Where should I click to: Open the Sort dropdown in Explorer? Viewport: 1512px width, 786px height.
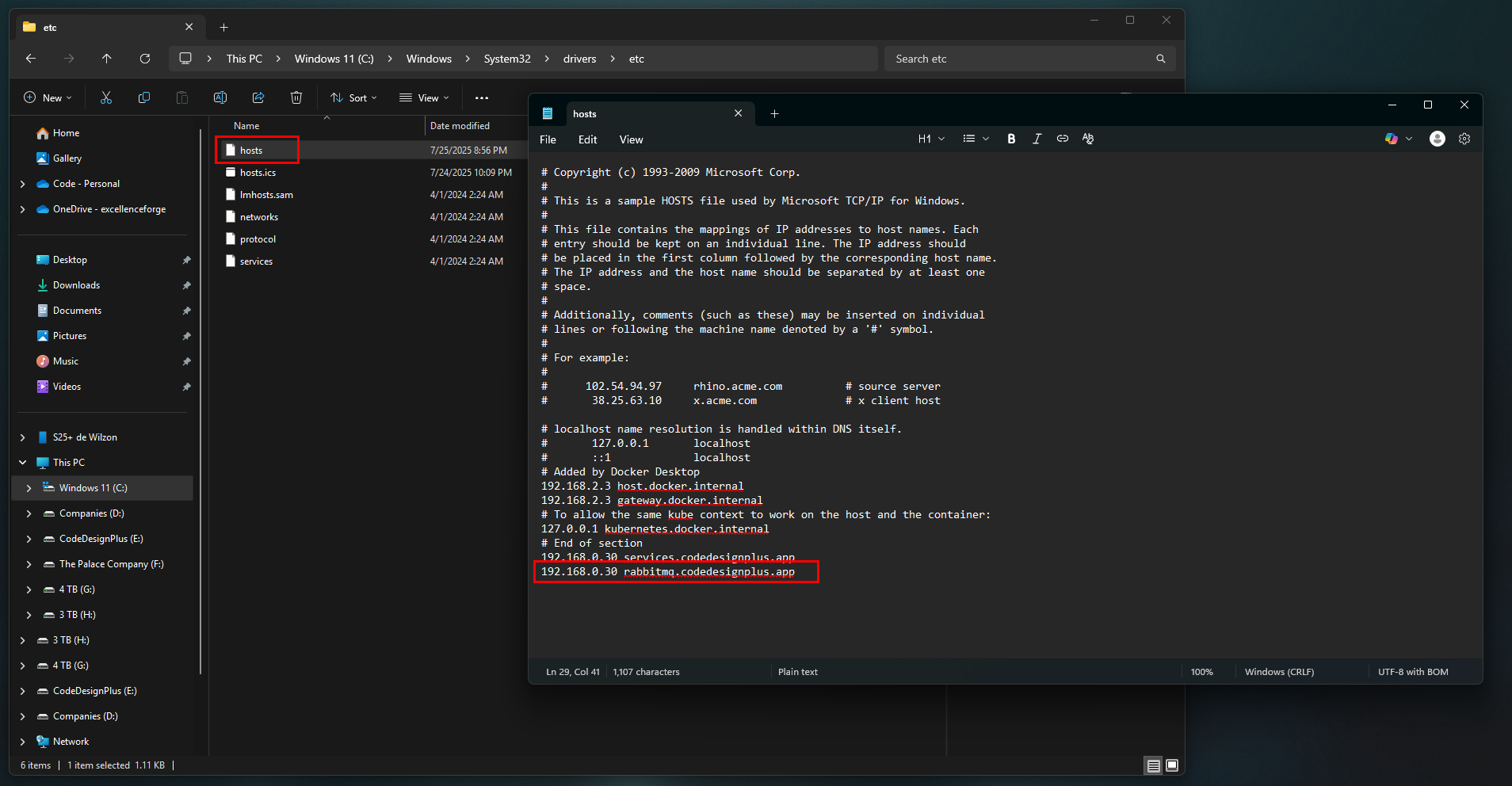click(x=353, y=97)
